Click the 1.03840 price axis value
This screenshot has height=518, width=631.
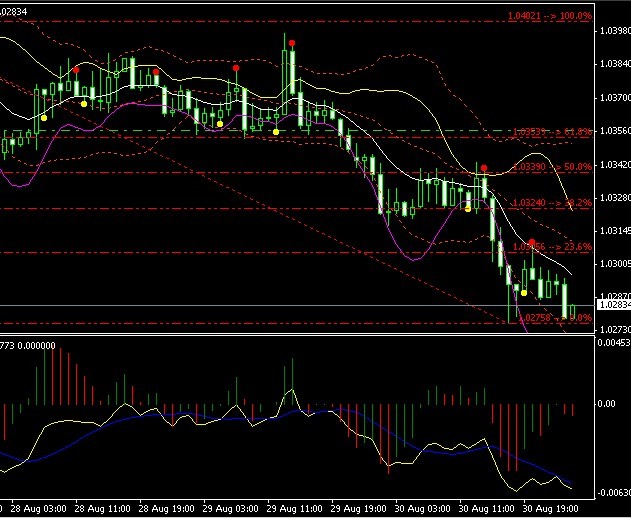coord(615,64)
